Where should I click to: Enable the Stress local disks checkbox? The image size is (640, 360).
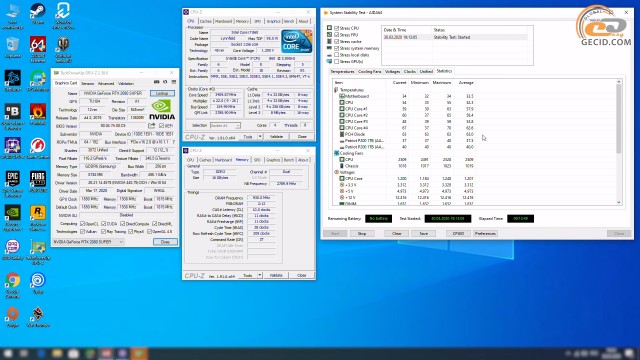[x=337, y=55]
